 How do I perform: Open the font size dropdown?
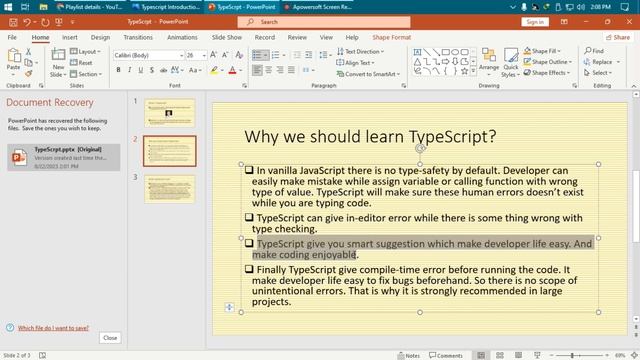point(204,55)
